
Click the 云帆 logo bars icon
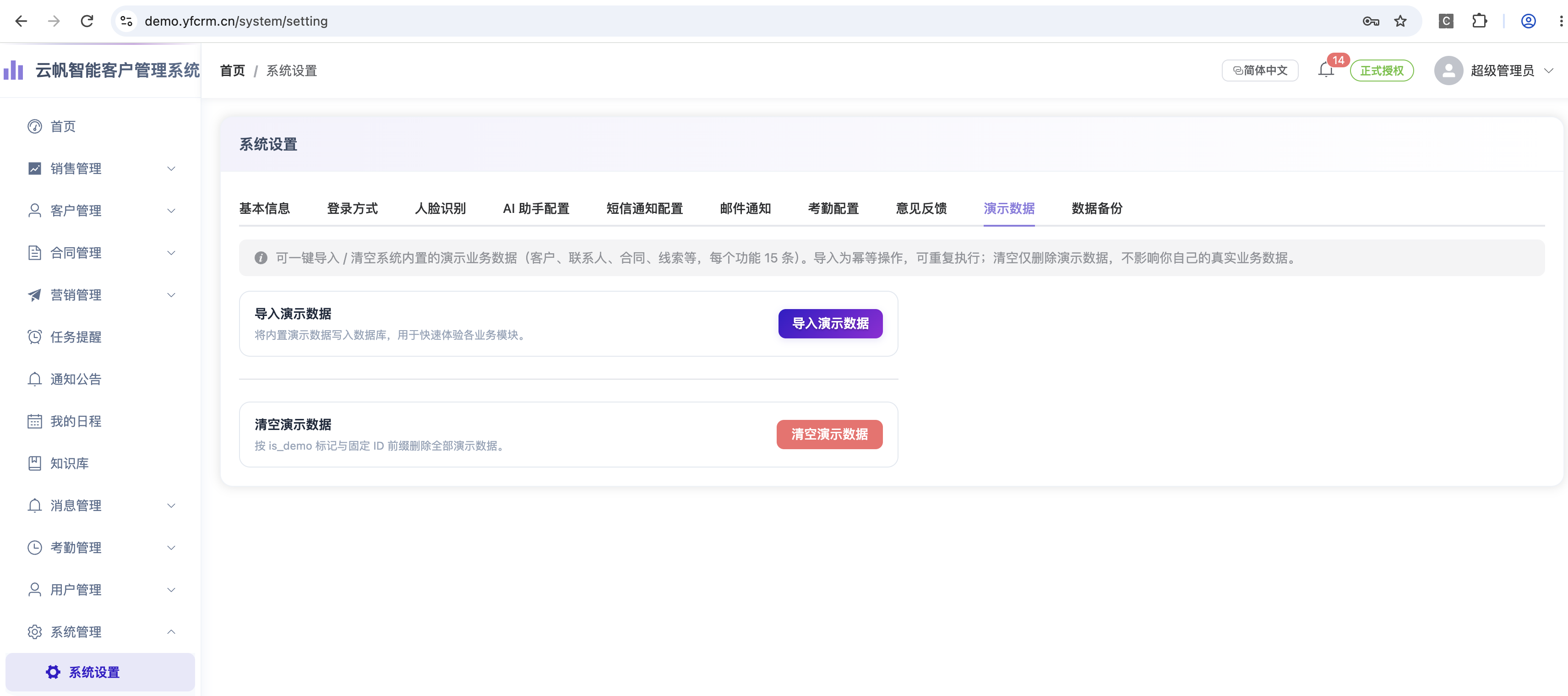[x=13, y=70]
